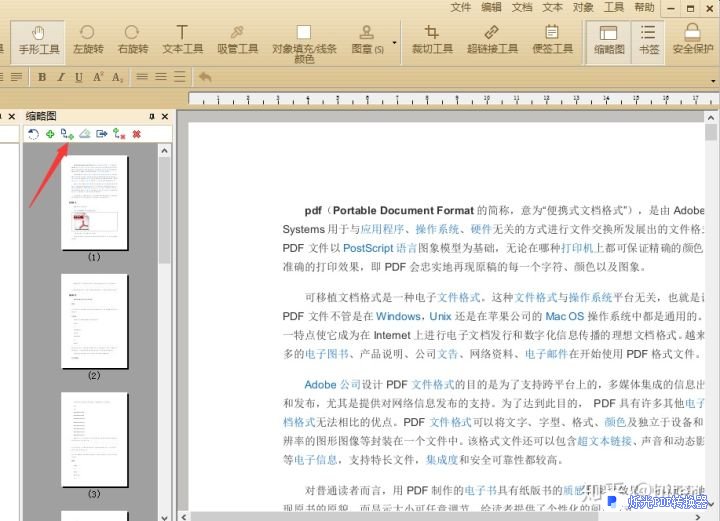
Task: Follow the 电子邮件 link
Action: [547, 354]
